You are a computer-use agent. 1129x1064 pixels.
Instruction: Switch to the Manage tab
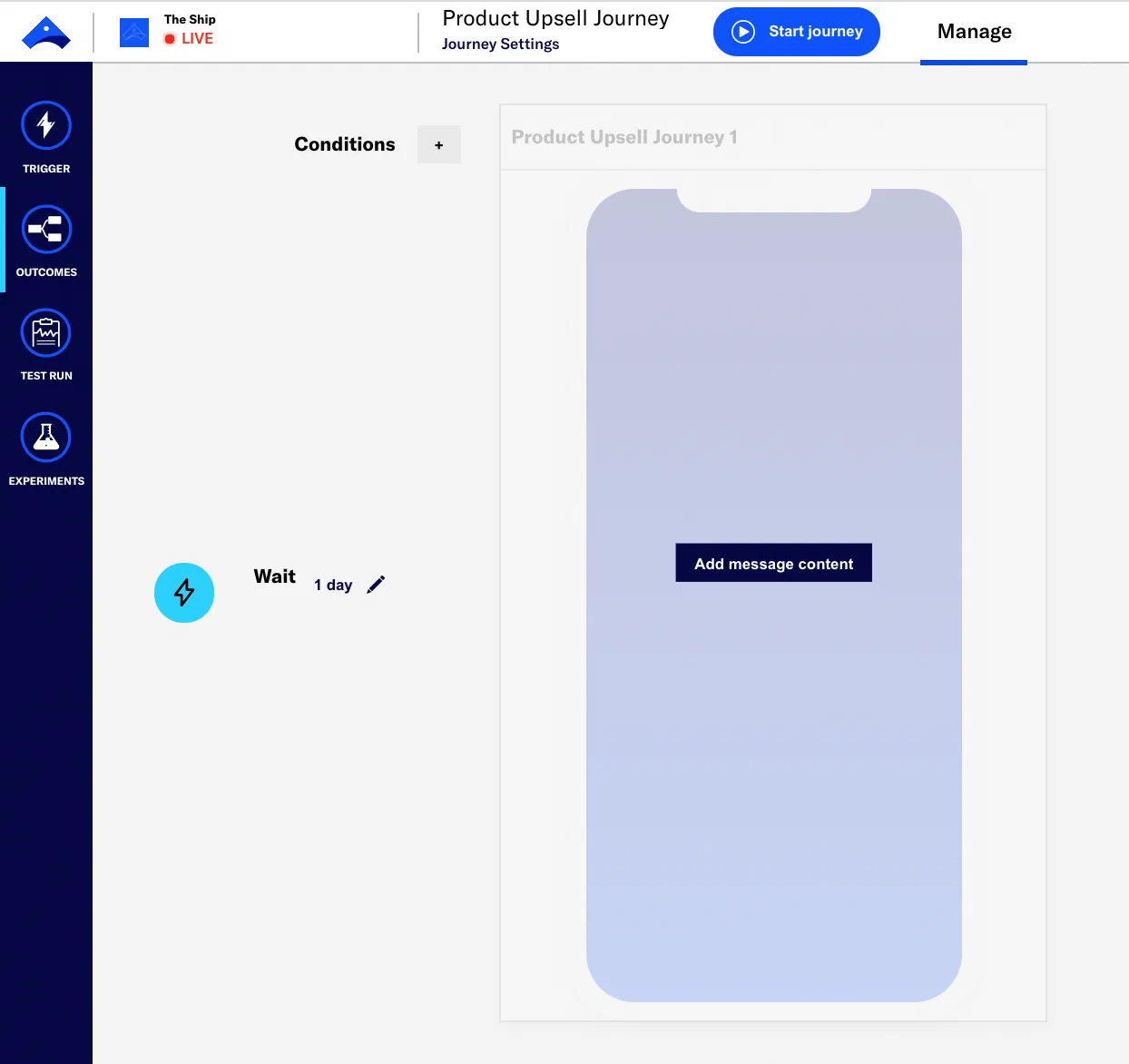(973, 31)
